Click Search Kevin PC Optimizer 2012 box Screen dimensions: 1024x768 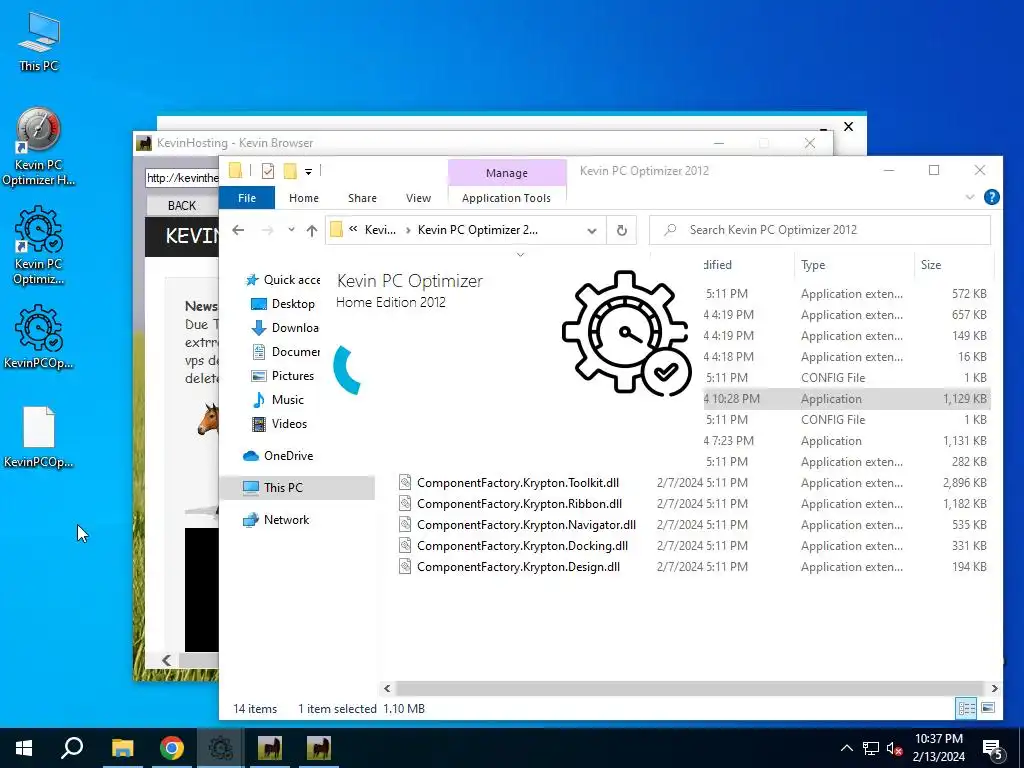[x=820, y=230]
